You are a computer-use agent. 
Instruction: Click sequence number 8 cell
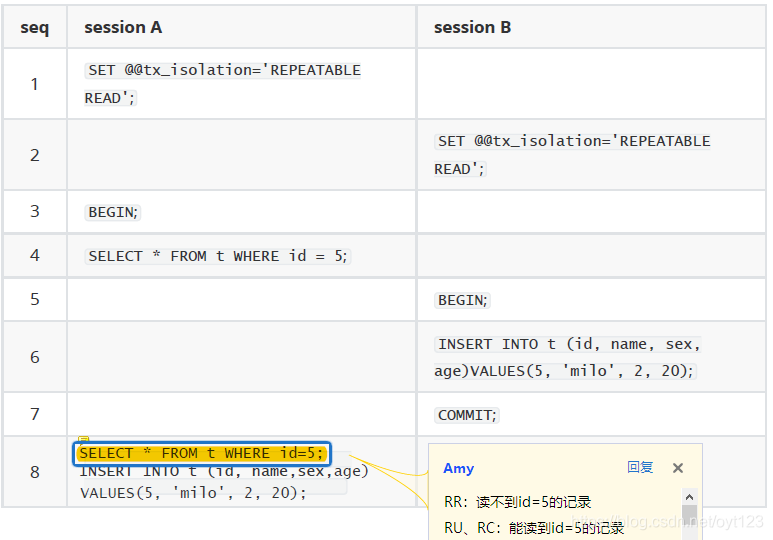point(35,472)
